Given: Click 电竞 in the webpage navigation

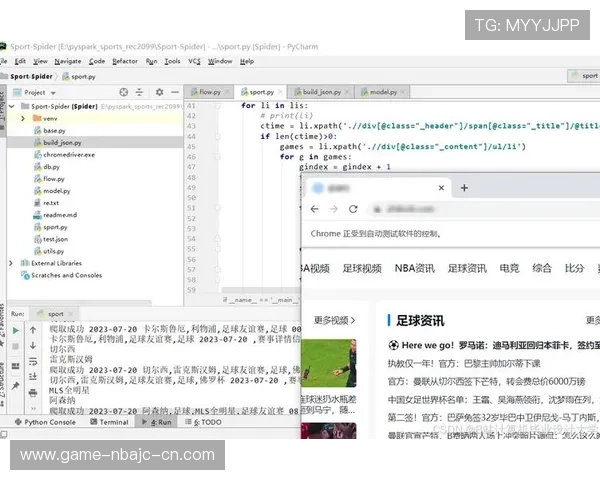Looking at the screenshot, I should coord(510,268).
